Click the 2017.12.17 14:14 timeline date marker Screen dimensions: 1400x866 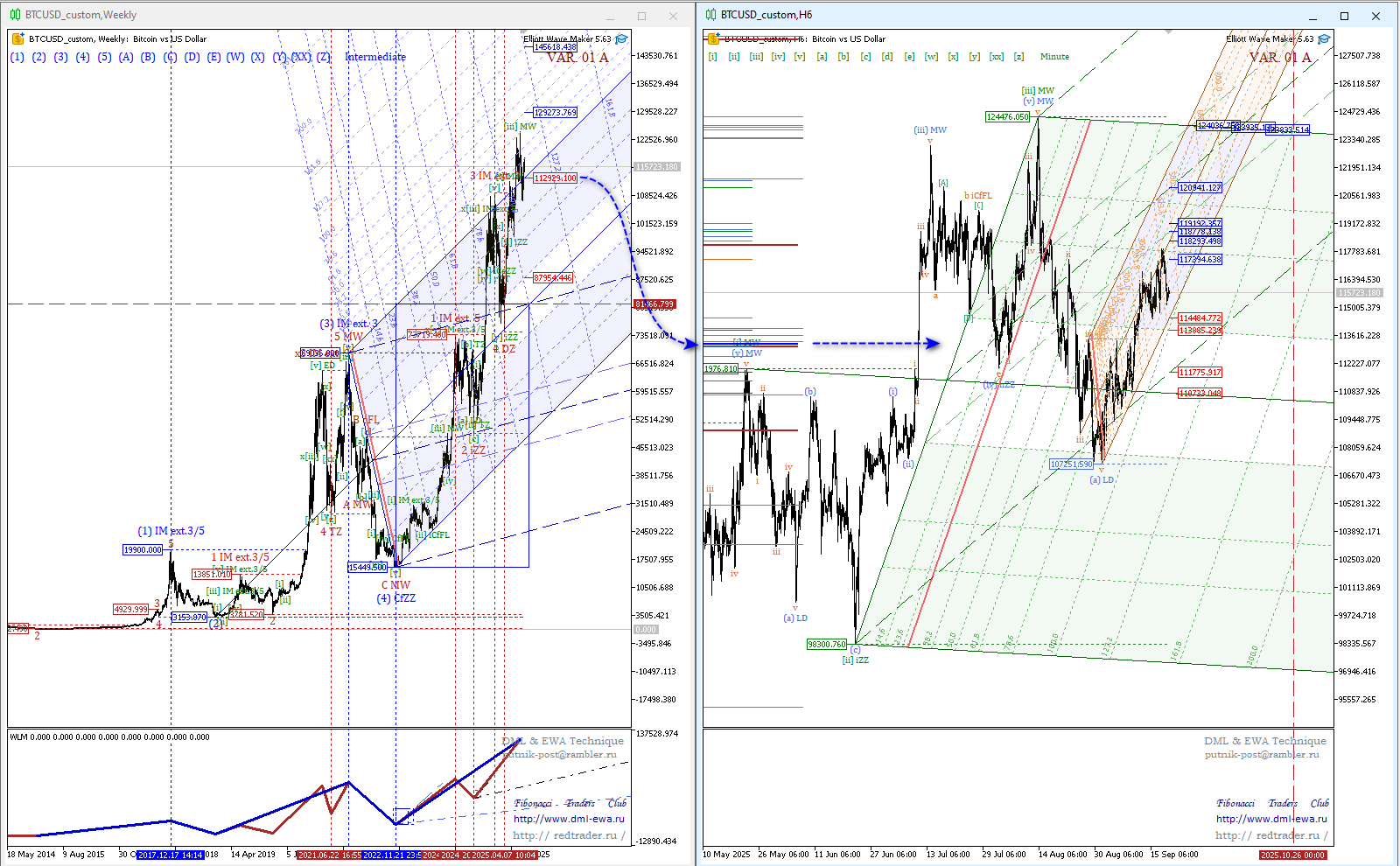pyautogui.click(x=171, y=855)
